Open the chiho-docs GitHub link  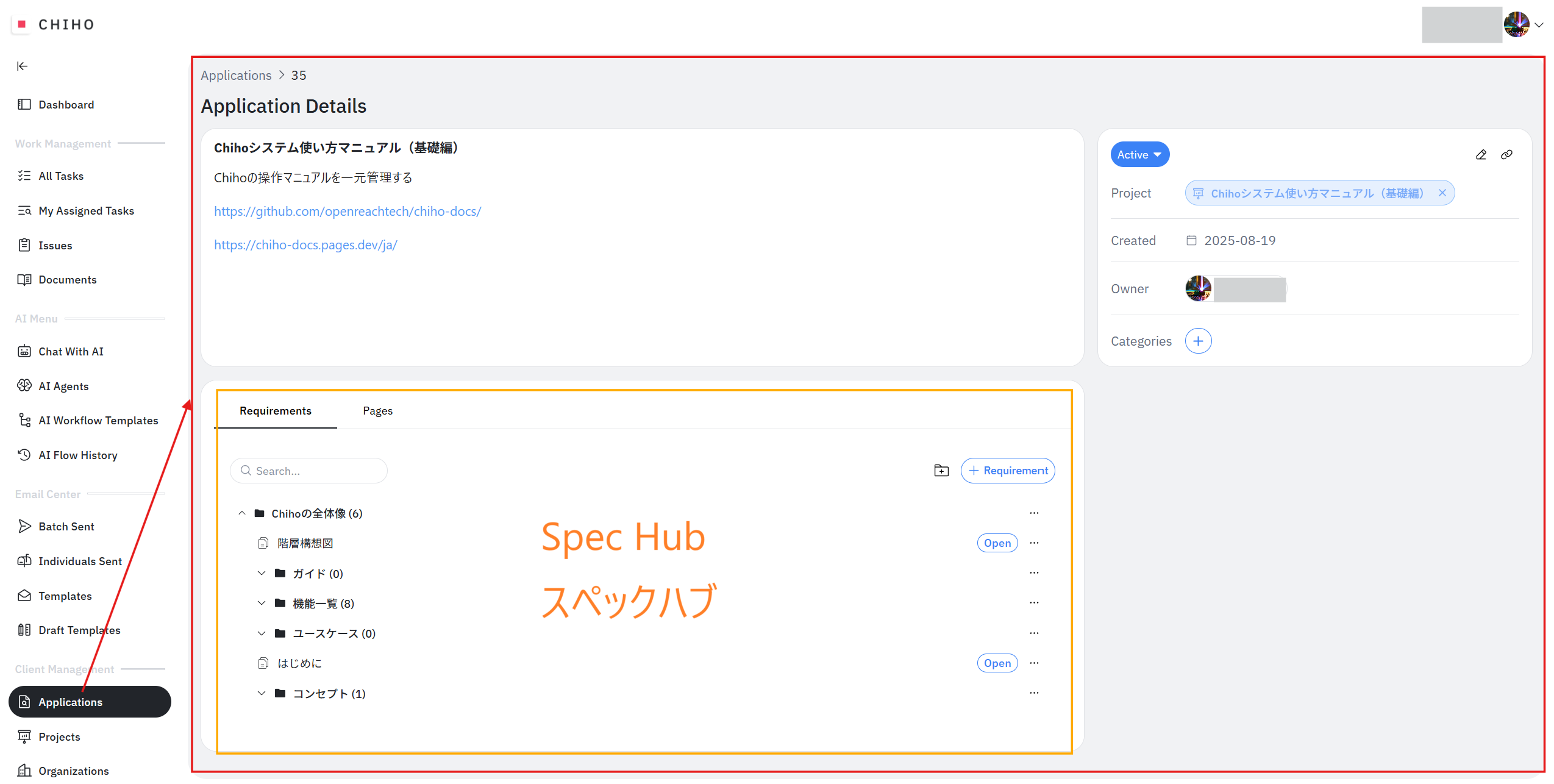tap(348, 212)
